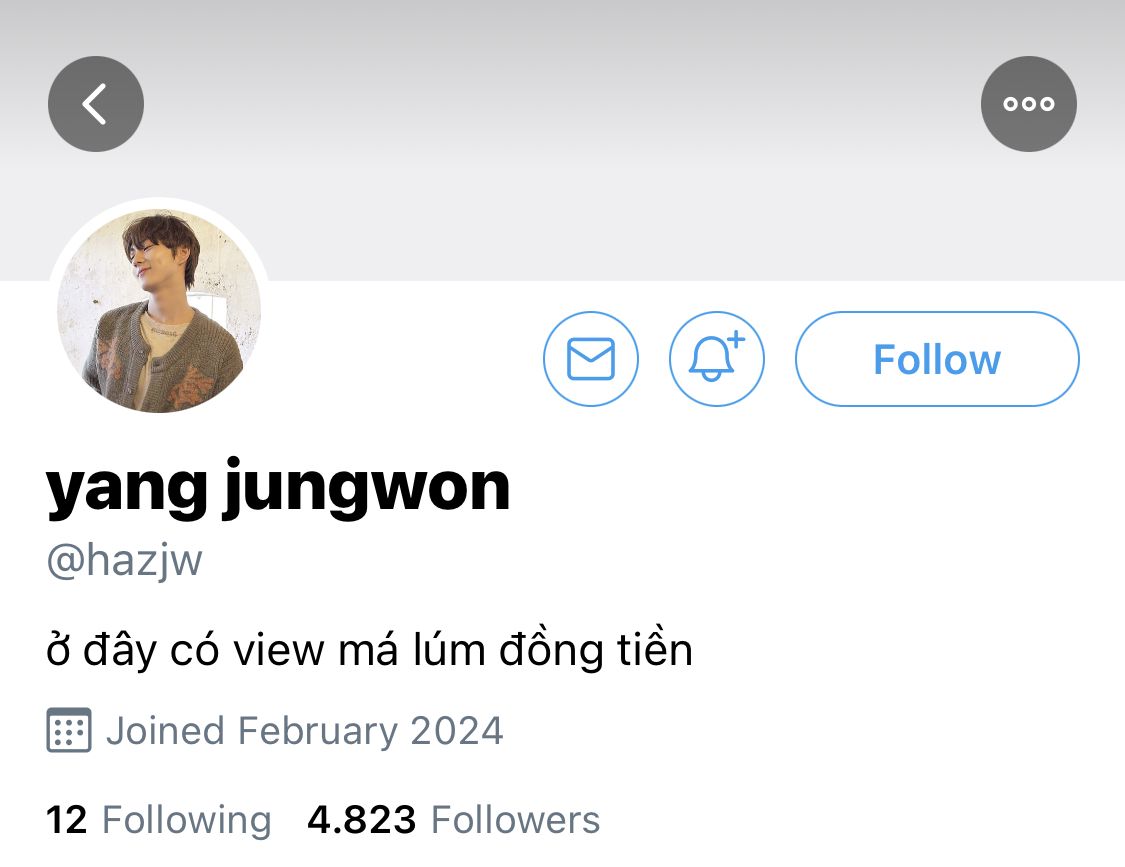Viewport: 1125px width, 867px height.
Task: Click the 4.823 follower number
Action: tap(362, 820)
